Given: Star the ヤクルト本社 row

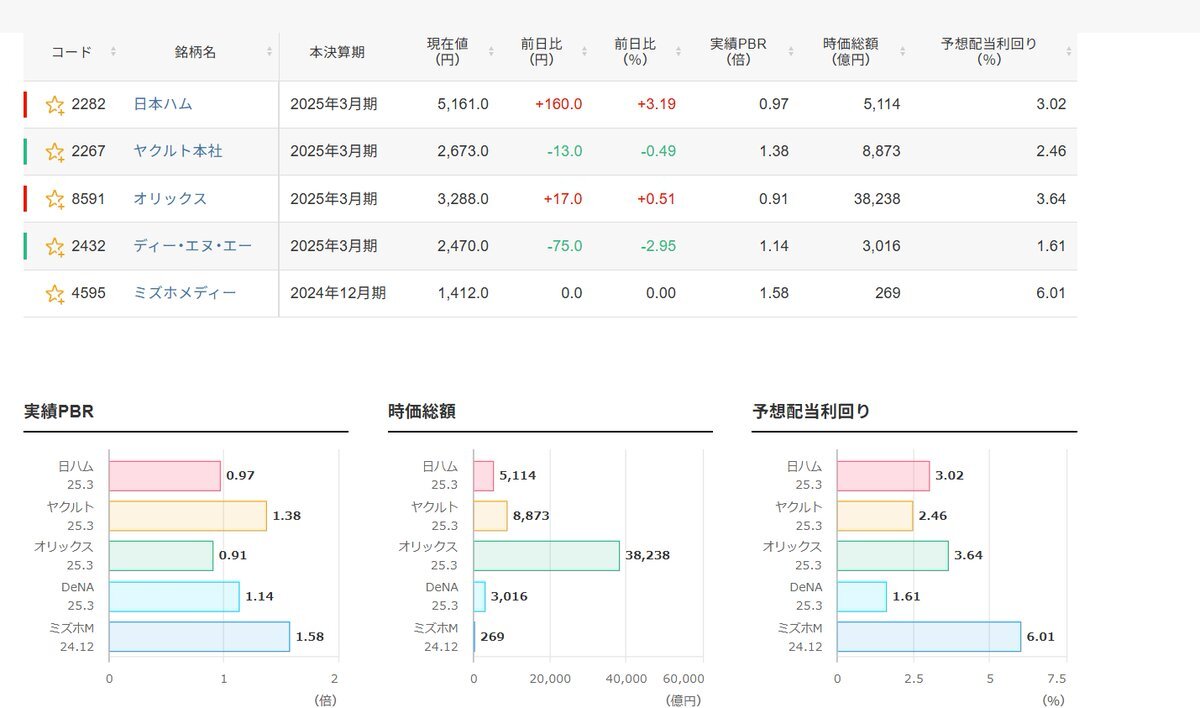Looking at the screenshot, I should click(55, 152).
